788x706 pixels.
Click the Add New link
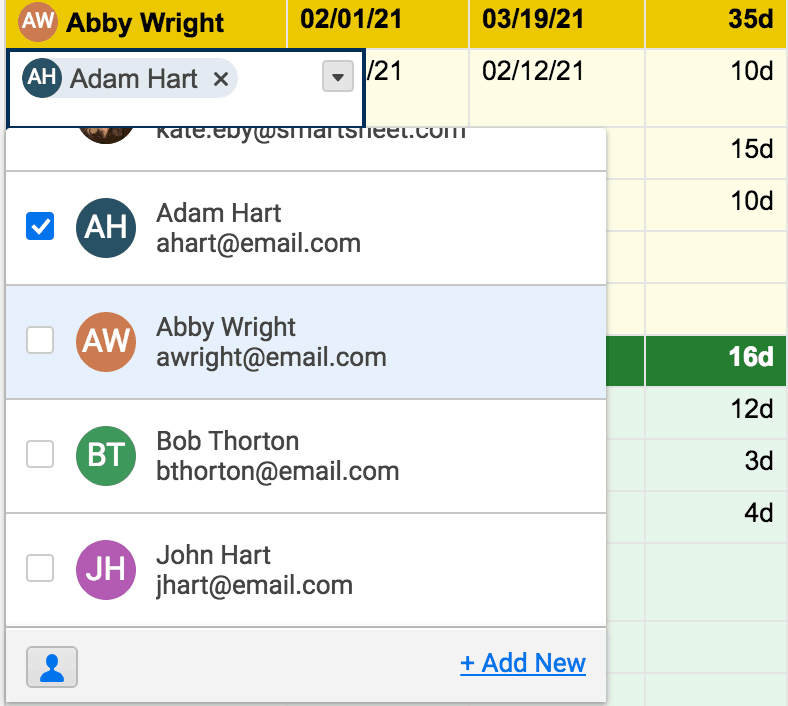pos(523,663)
